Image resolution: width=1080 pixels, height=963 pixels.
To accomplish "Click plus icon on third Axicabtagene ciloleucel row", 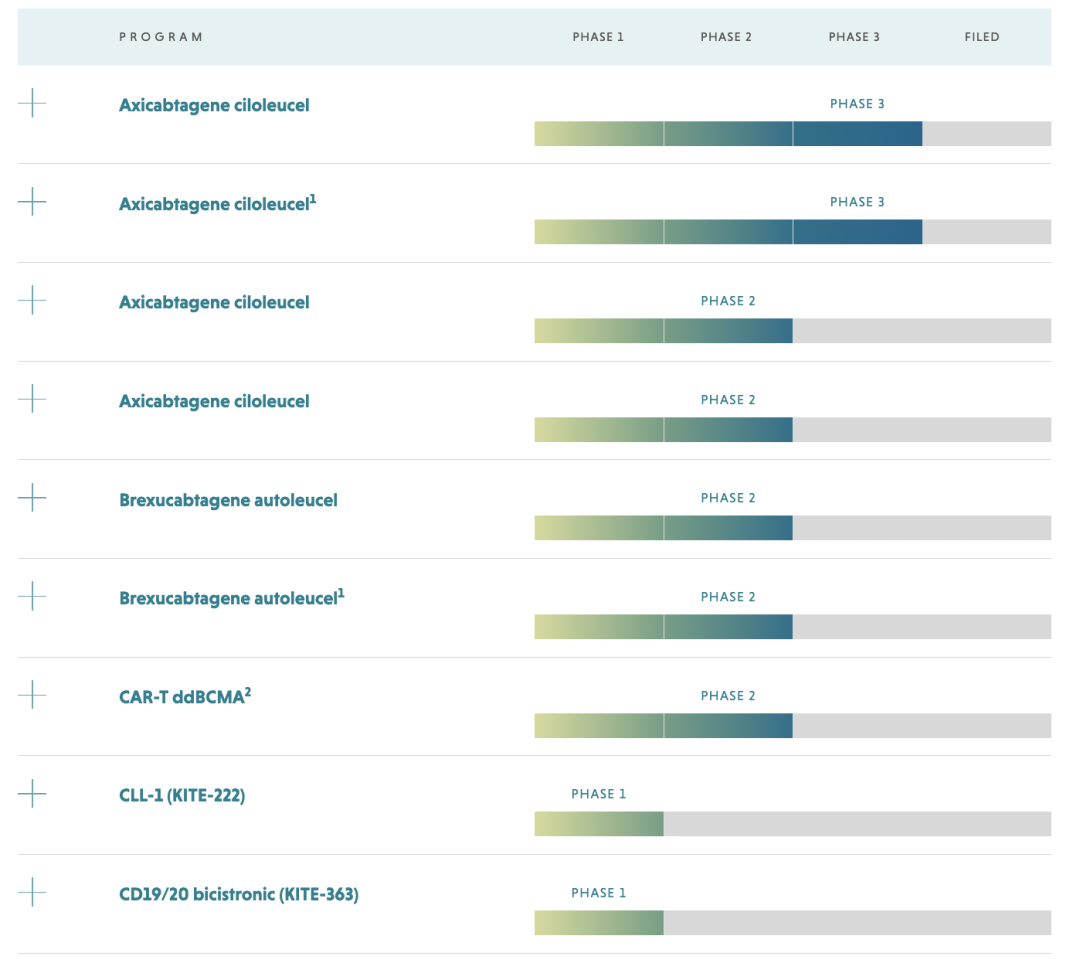I will tap(32, 300).
